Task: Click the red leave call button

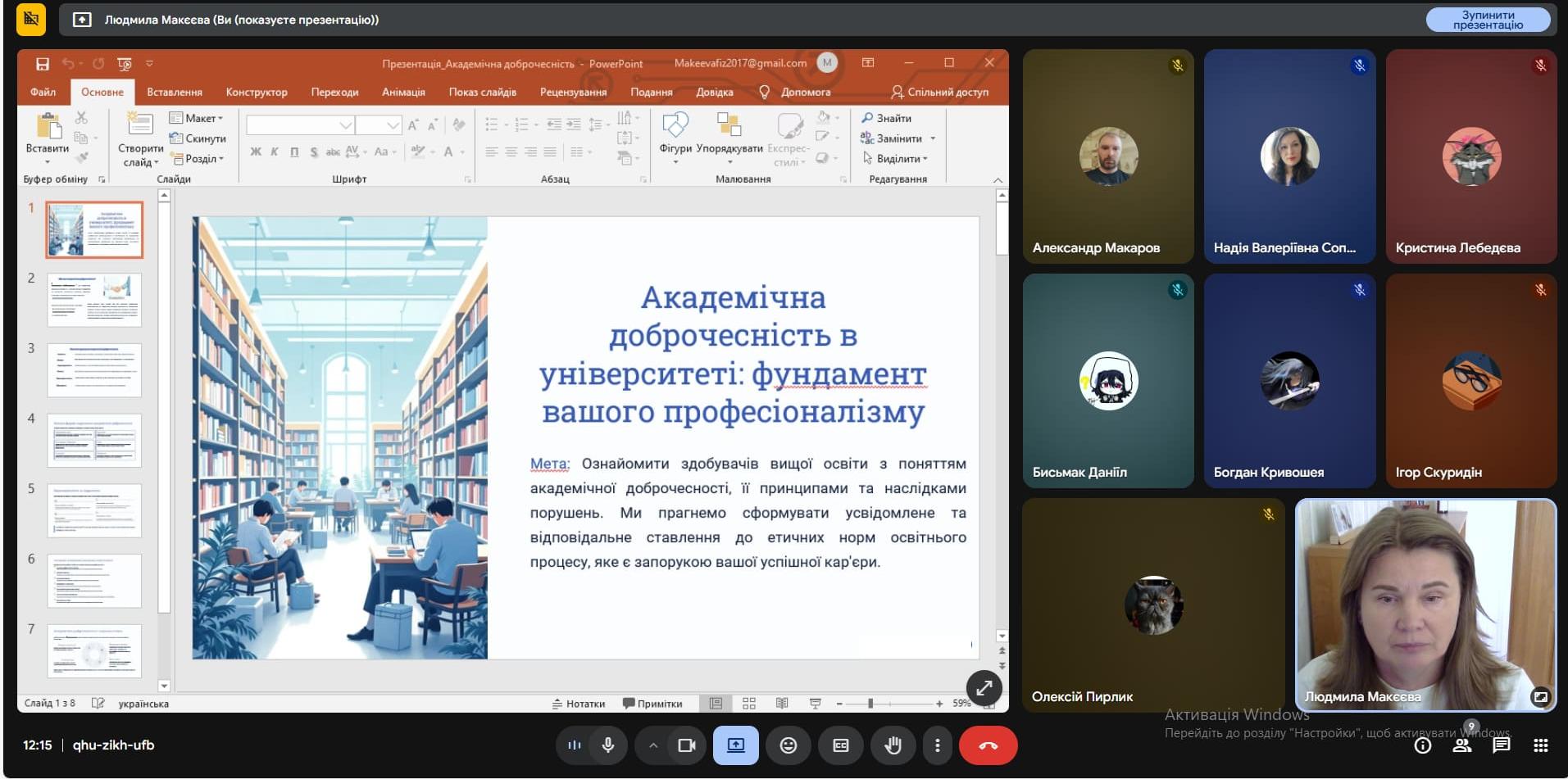Action: 988,745
